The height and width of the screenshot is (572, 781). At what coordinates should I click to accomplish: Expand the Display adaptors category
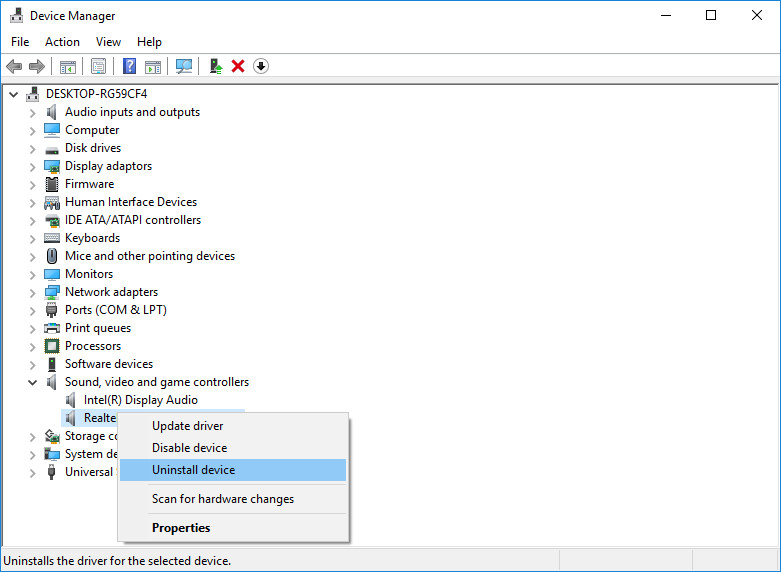[32, 167]
